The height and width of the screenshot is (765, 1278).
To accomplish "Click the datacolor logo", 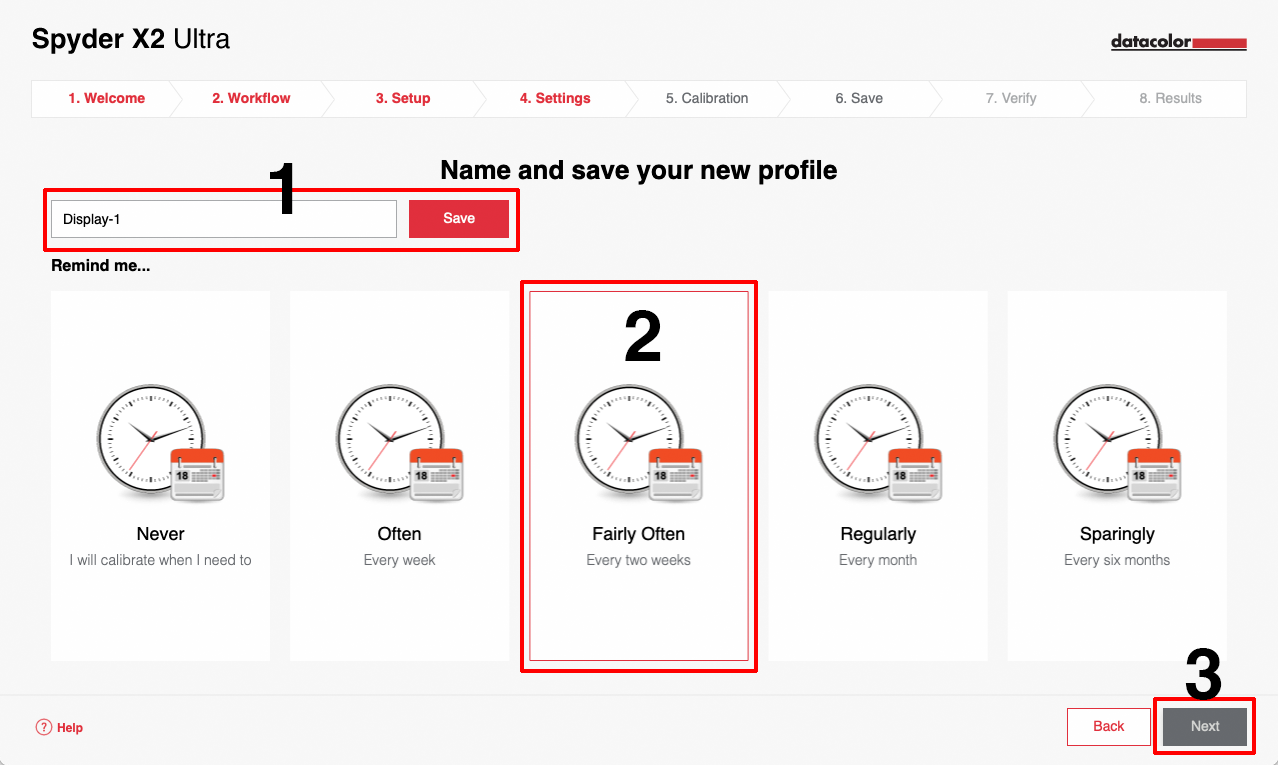I will tap(1179, 42).
